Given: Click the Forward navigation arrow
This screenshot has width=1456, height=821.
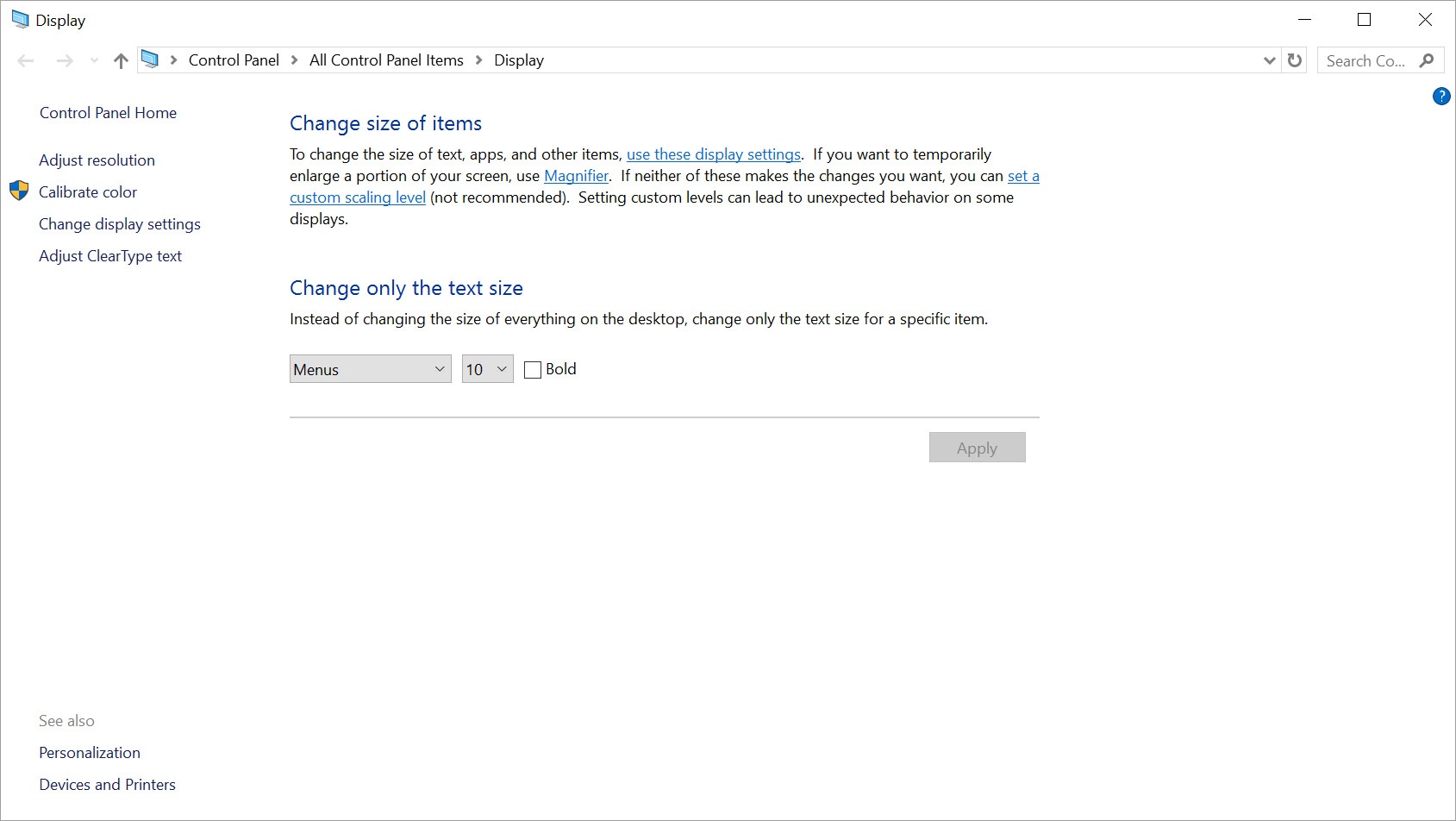Looking at the screenshot, I should point(65,60).
